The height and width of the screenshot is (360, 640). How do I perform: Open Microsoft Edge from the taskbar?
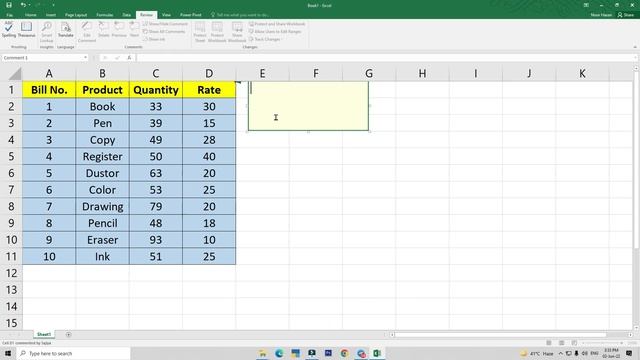click(279, 353)
